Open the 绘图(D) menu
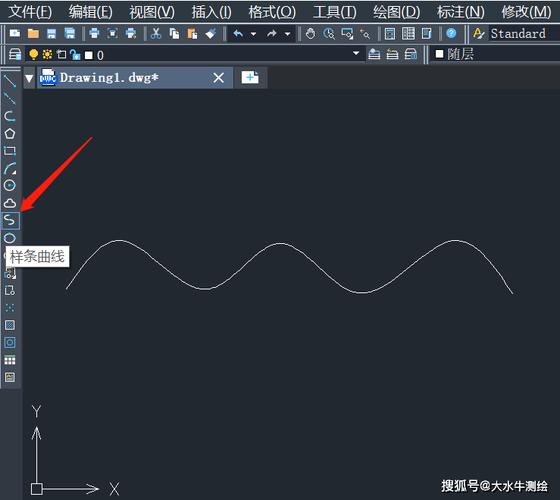This screenshot has width=560, height=500. point(397,12)
